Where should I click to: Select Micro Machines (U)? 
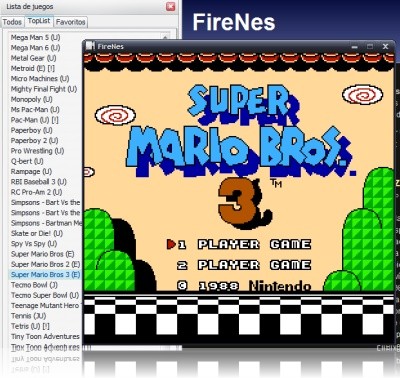click(x=40, y=79)
